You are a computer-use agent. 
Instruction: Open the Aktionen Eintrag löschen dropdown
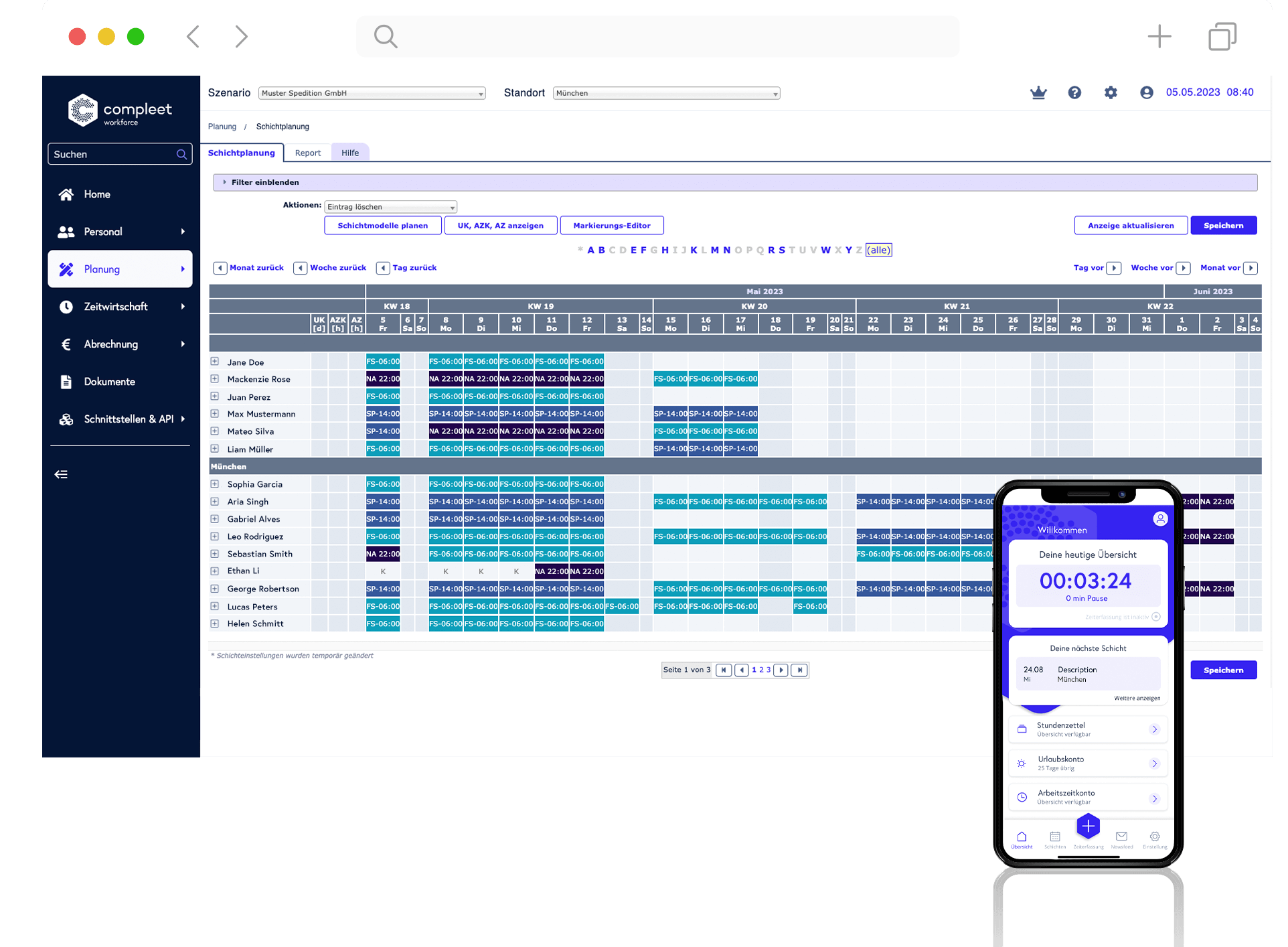click(391, 207)
